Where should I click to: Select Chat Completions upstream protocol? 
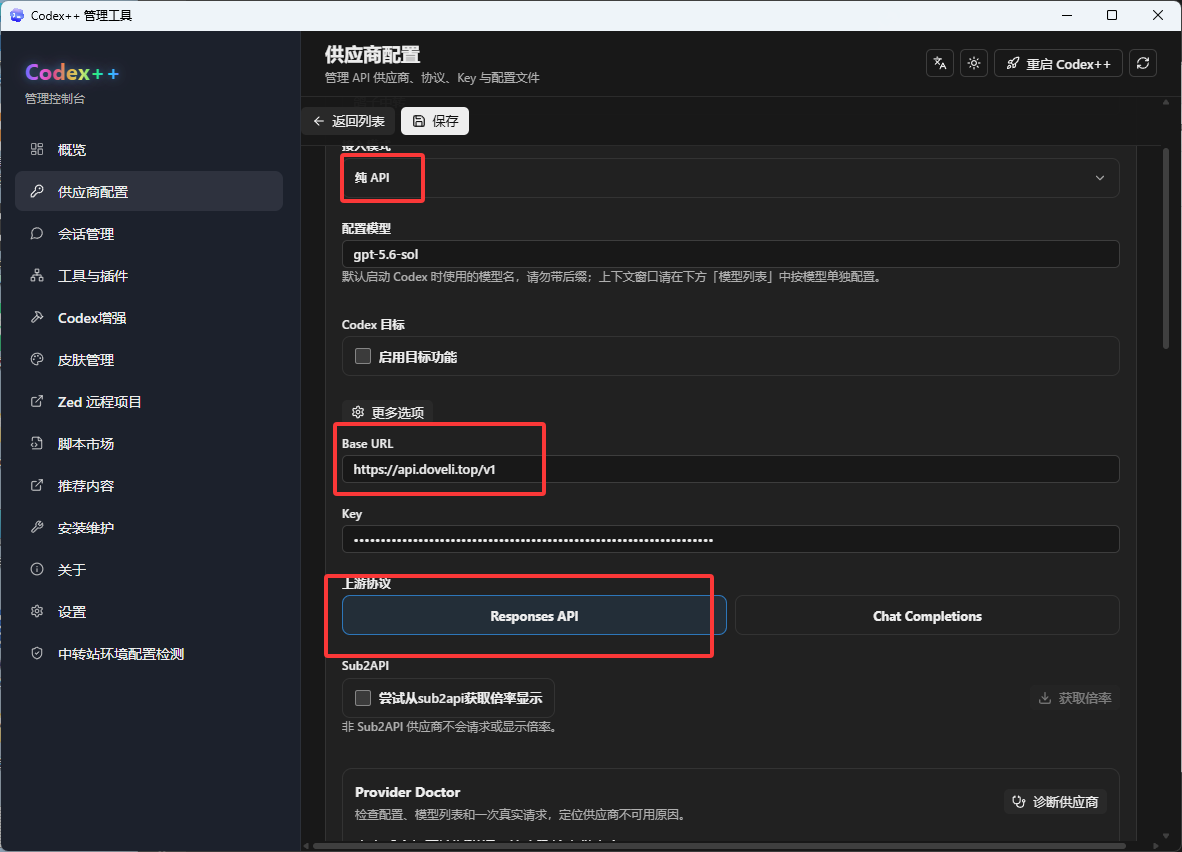pyautogui.click(x=927, y=616)
